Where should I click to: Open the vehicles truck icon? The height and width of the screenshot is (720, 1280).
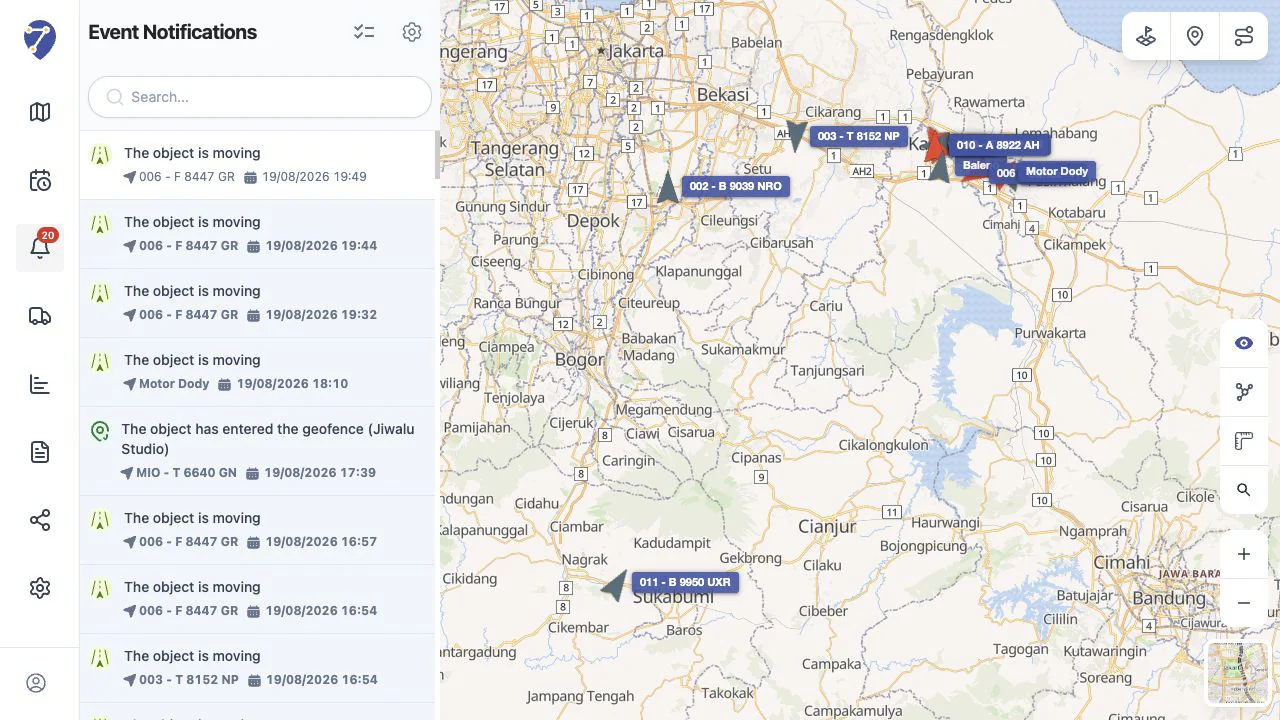(40, 316)
